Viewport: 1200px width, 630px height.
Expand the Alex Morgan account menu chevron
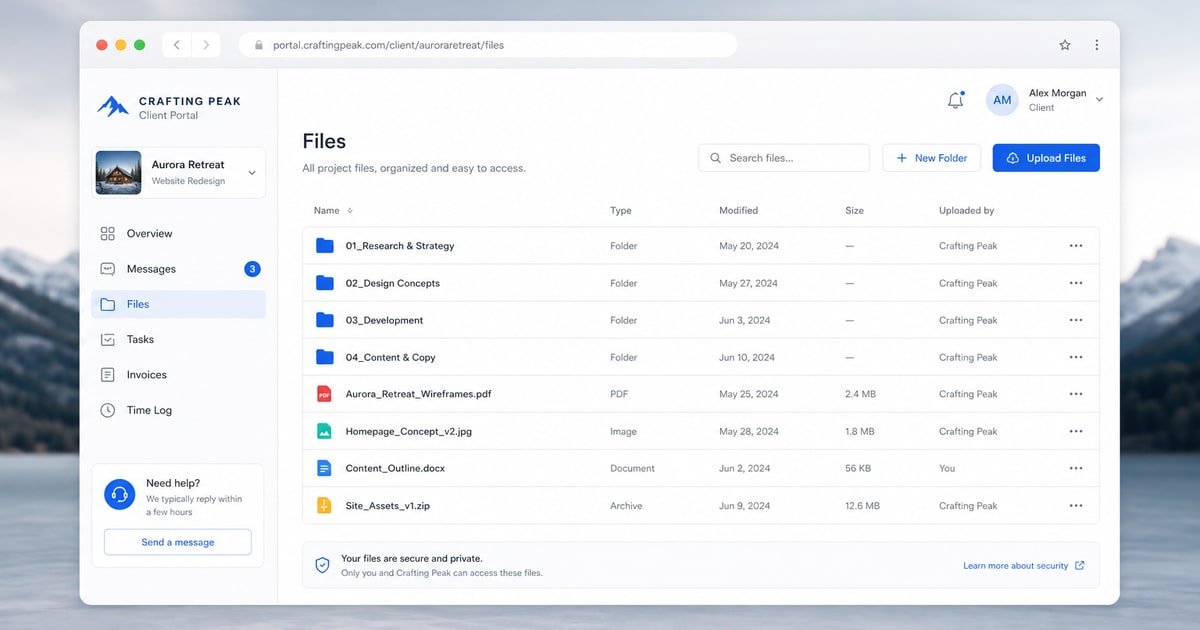click(1099, 100)
